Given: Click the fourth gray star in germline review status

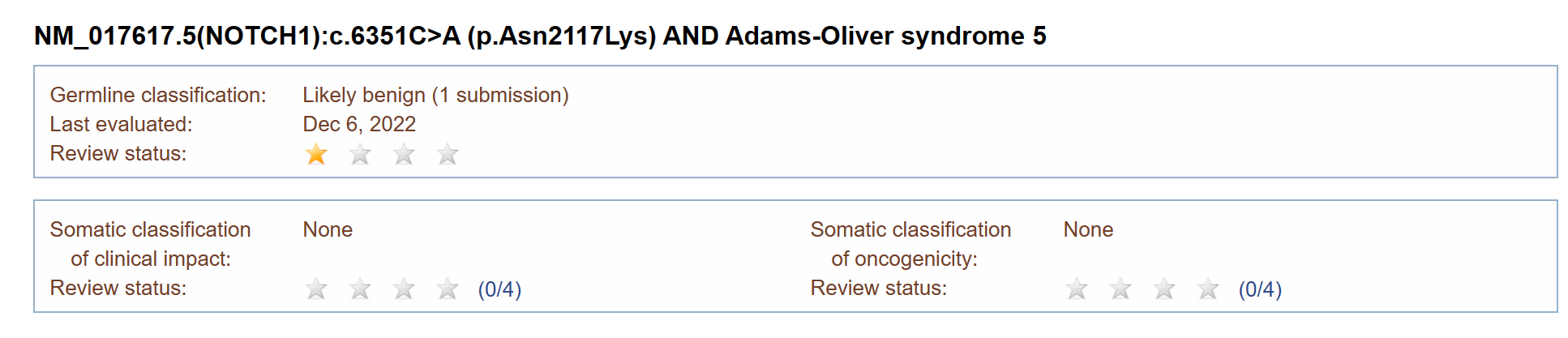Looking at the screenshot, I should tap(448, 154).
